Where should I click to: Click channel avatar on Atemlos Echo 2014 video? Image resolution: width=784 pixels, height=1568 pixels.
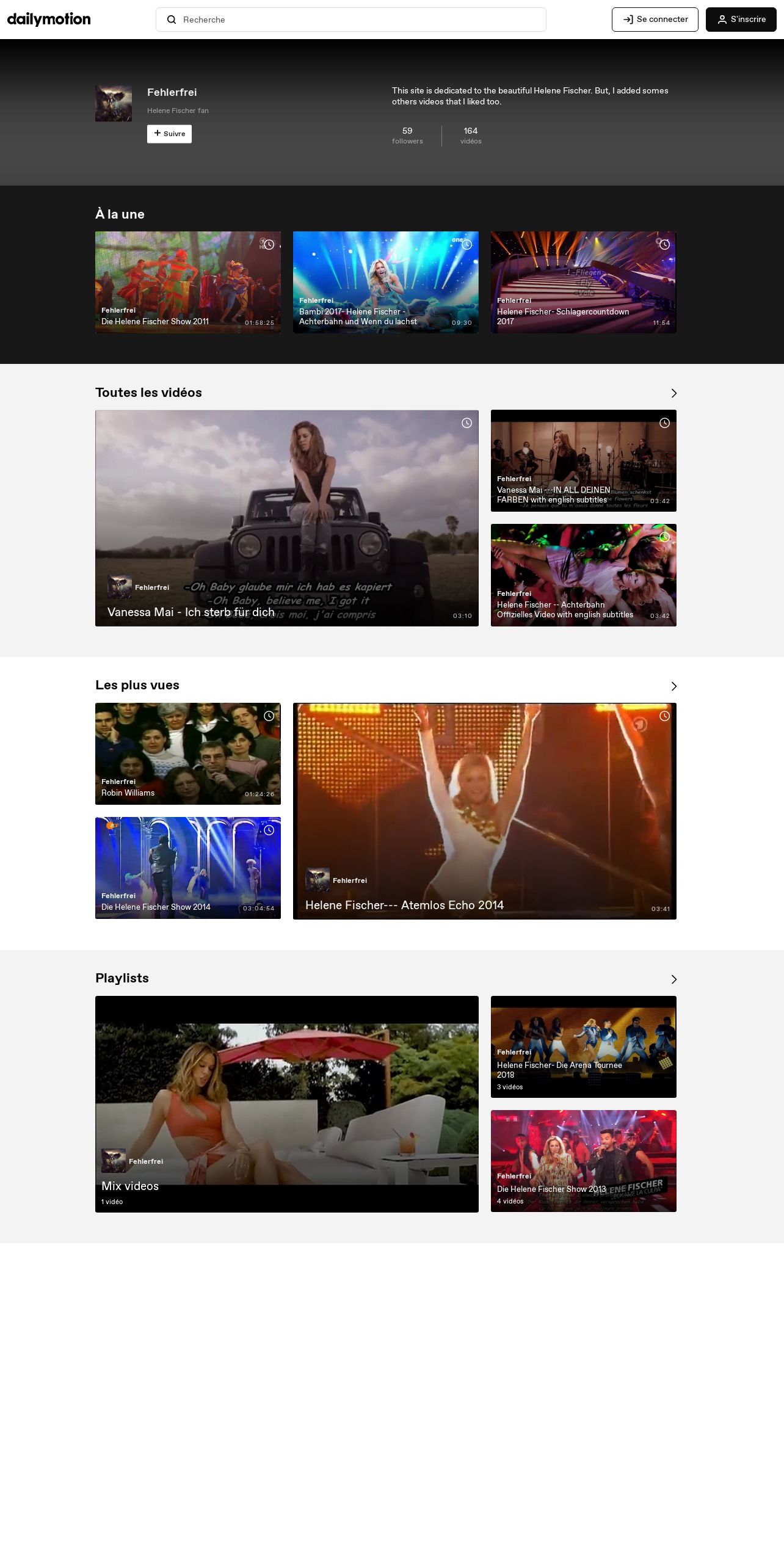(x=318, y=880)
